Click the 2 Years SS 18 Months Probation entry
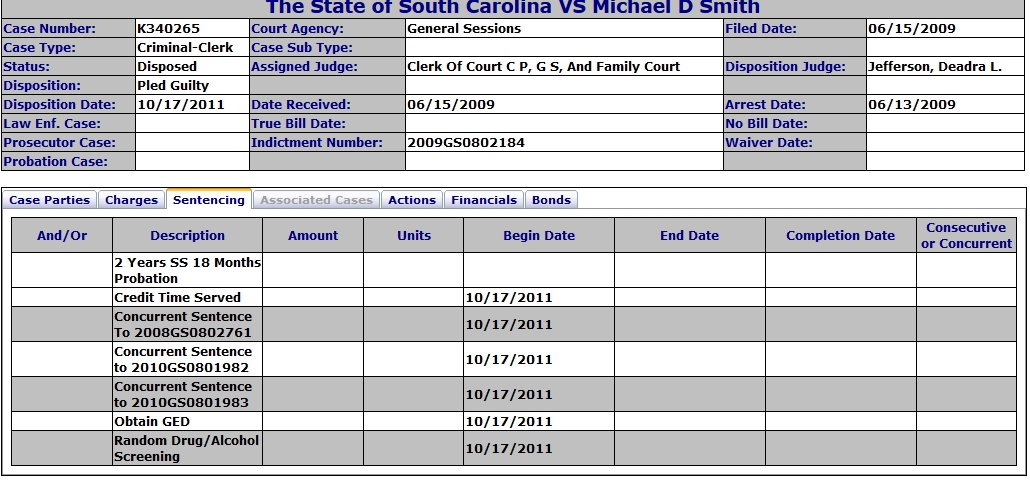The width and height of the screenshot is (1030, 482). tap(187, 271)
